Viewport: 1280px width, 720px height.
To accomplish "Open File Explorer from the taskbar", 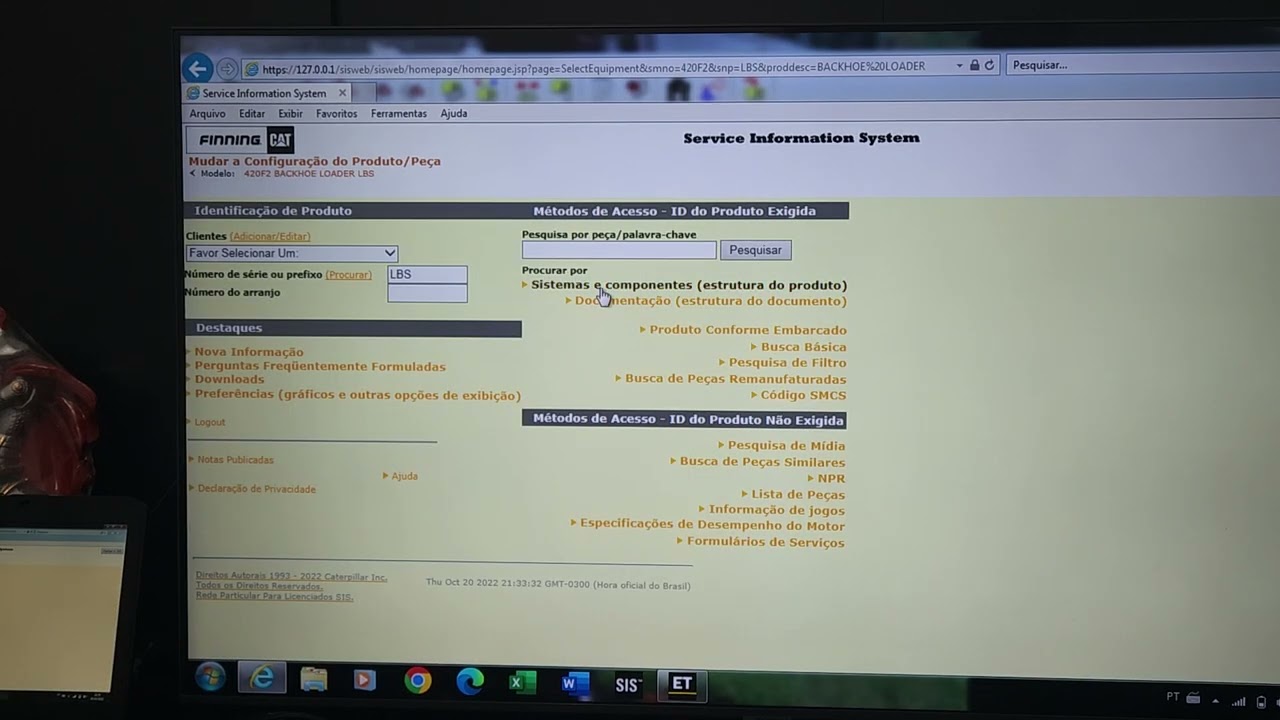I will point(314,680).
